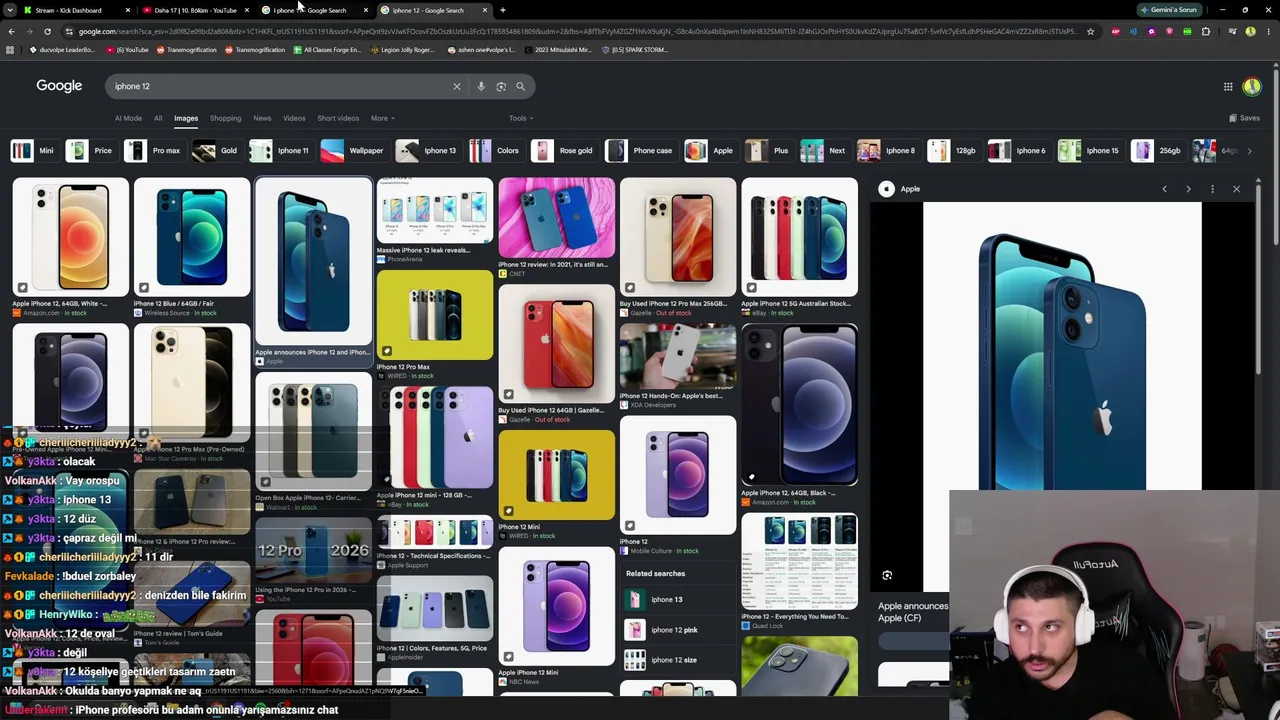This screenshot has height=720, width=1280.
Task: Select the Wallpaper filter chip
Action: pyautogui.click(x=353, y=151)
